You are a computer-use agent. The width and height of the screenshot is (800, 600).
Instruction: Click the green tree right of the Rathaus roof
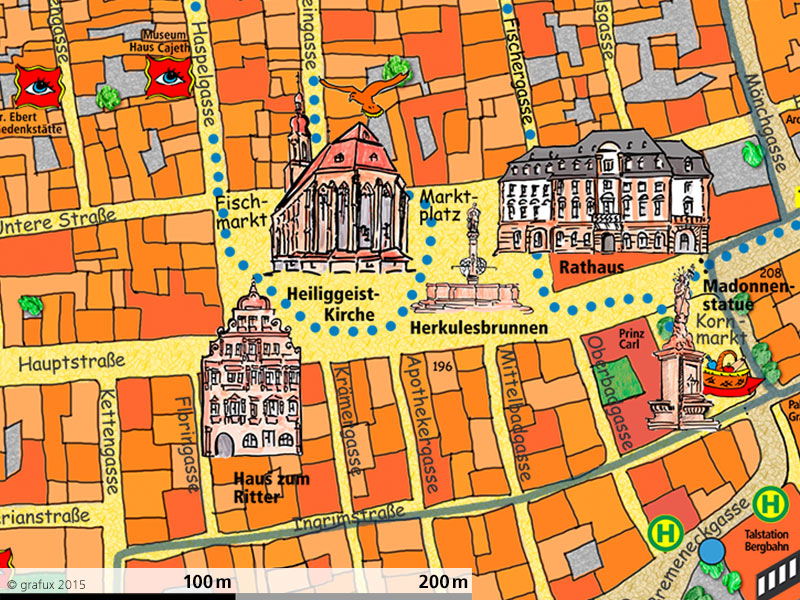(x=752, y=154)
